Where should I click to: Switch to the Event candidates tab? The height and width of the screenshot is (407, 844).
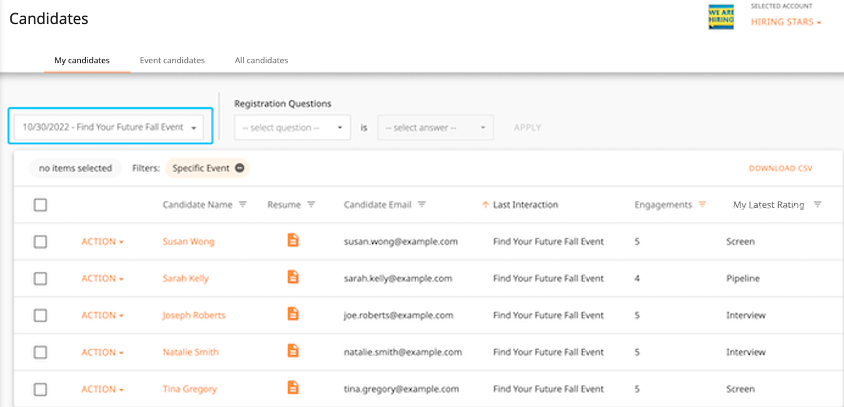click(172, 60)
